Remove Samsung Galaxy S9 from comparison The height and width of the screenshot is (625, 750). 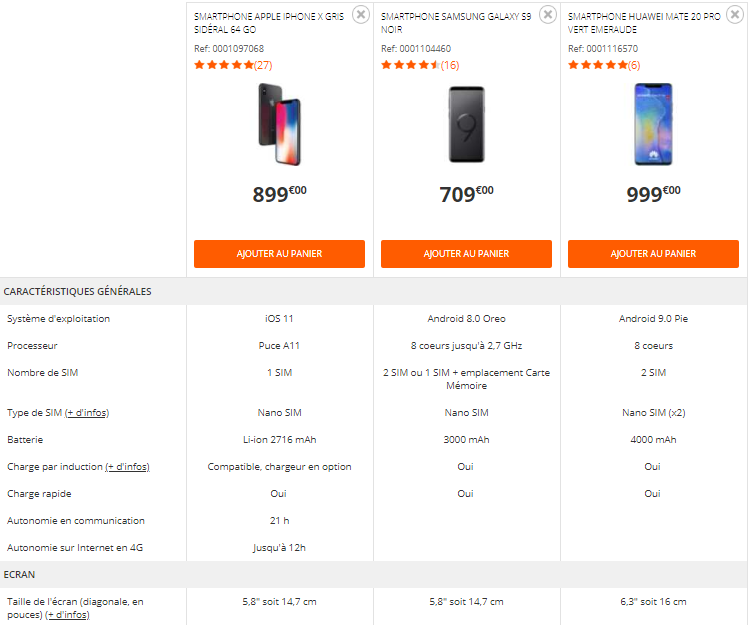click(x=548, y=14)
